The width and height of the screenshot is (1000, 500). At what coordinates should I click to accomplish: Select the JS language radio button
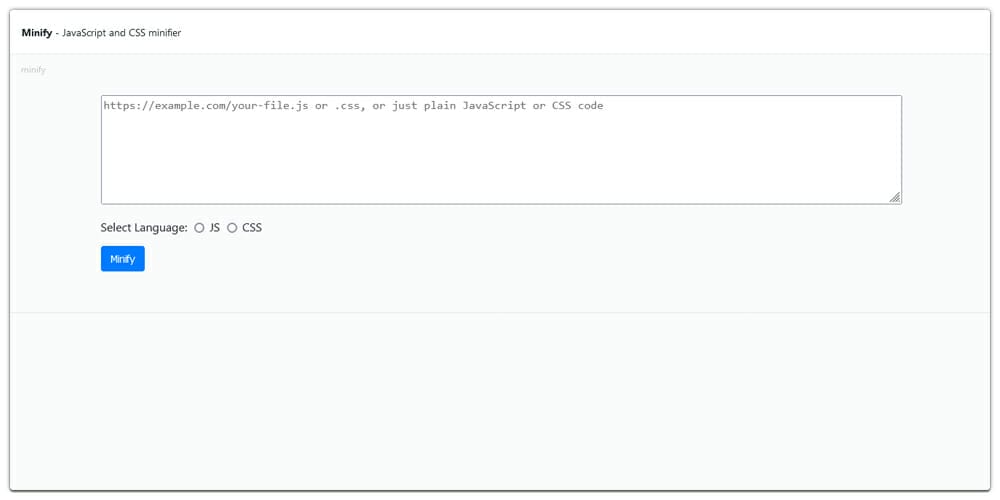tap(199, 228)
